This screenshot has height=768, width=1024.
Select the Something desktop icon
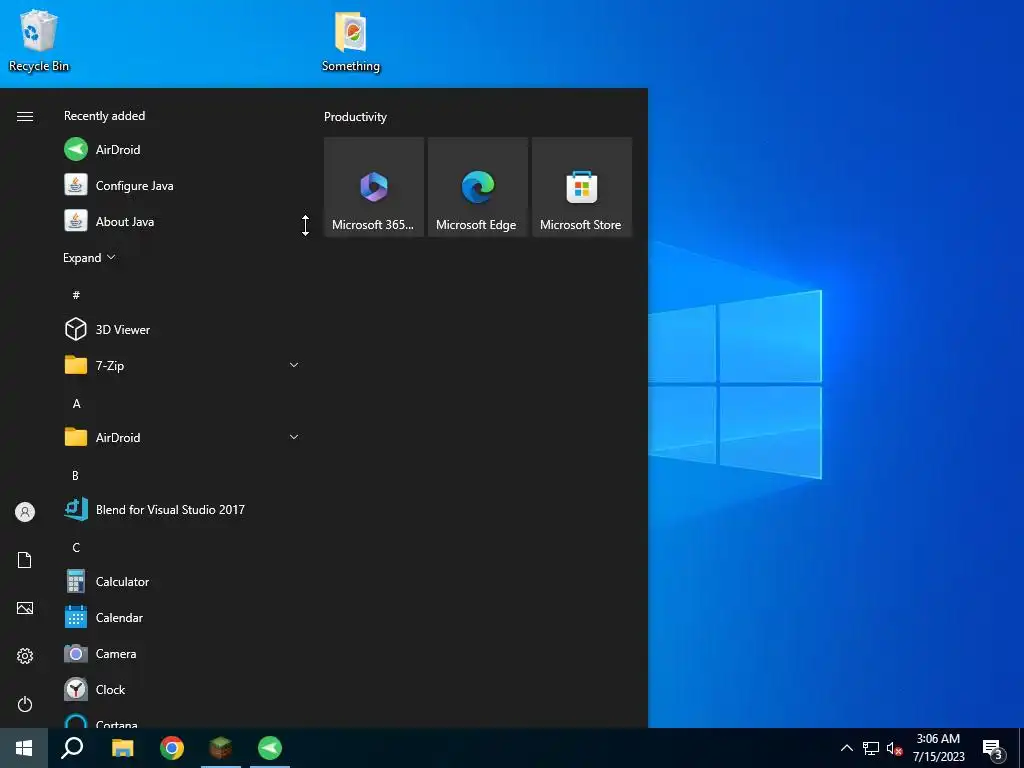pos(351,40)
